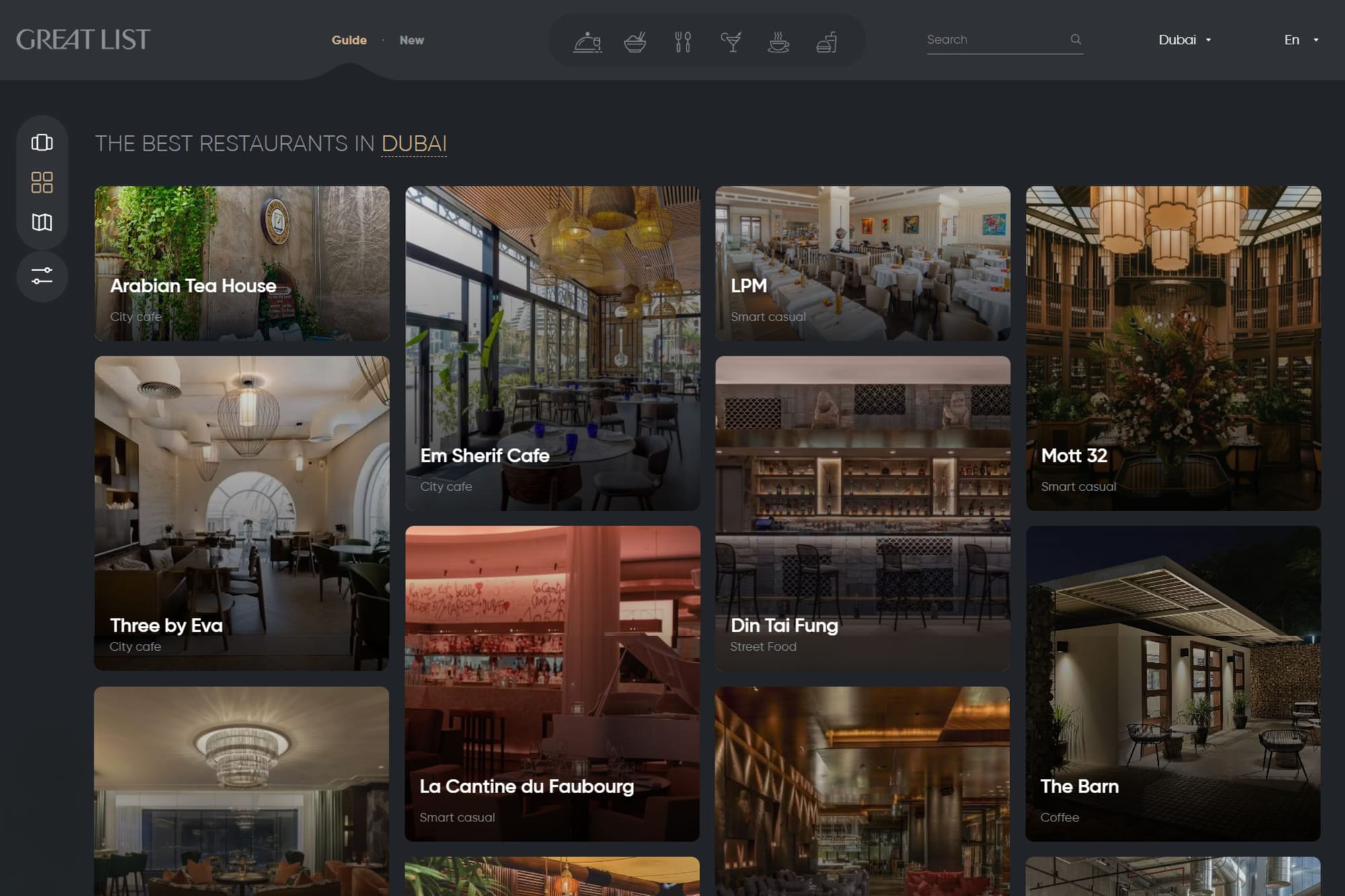Open the Guide tab

coord(349,40)
